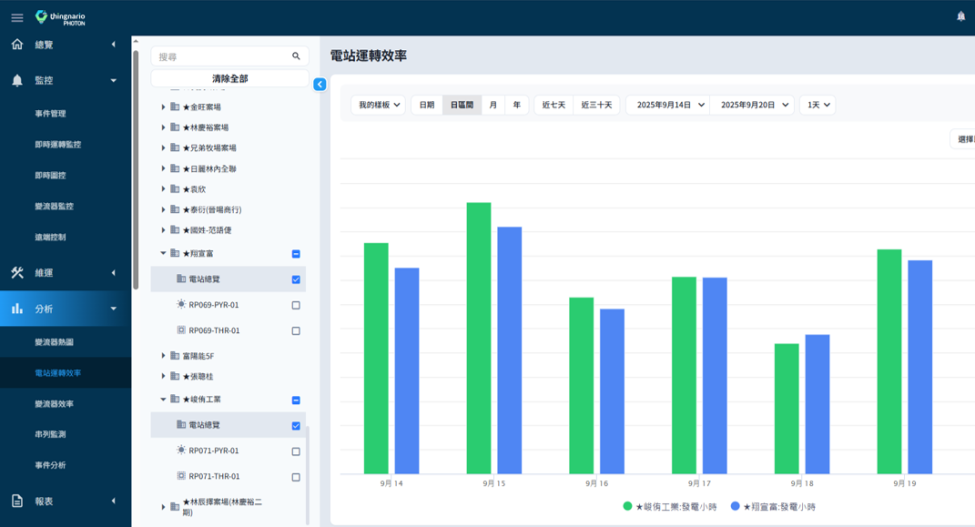Check the RP071-THR-01 checkbox
The width and height of the screenshot is (975, 527).
pyautogui.click(x=296, y=476)
